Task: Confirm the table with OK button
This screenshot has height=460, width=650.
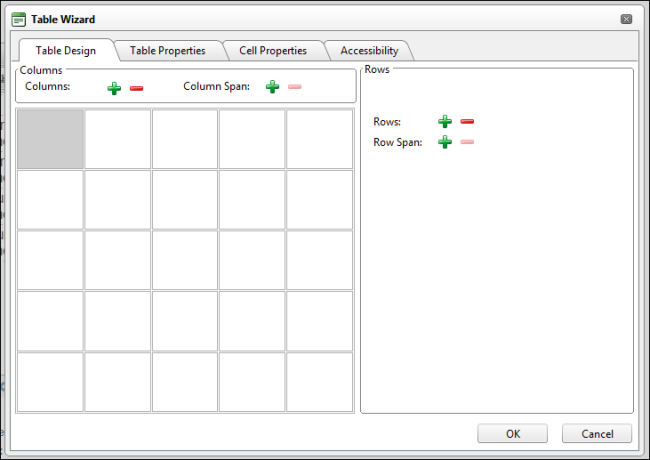Action: (x=512, y=434)
